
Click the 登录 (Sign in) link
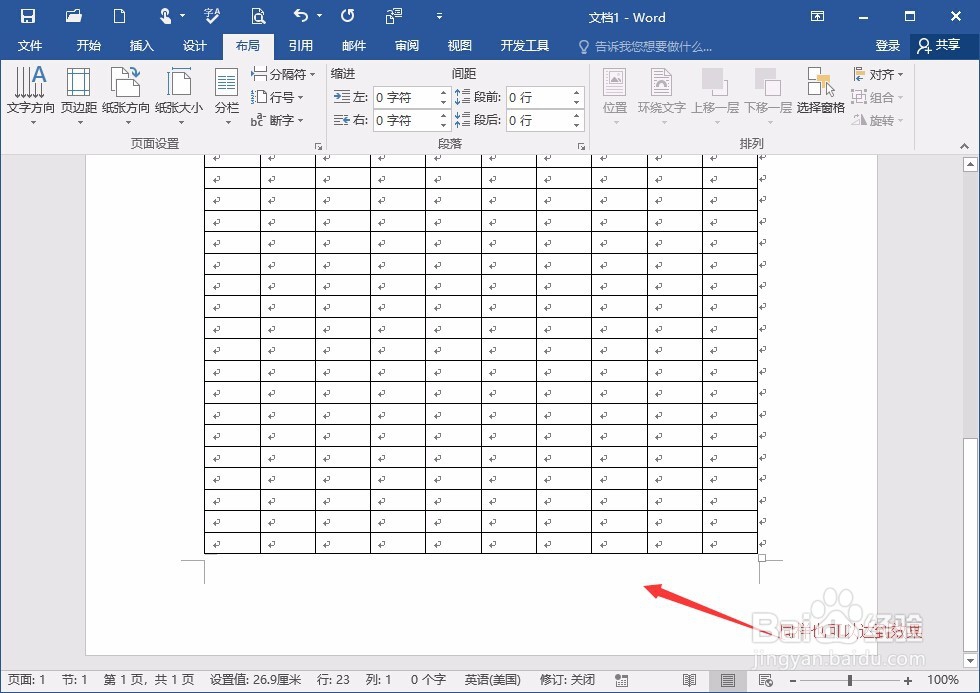click(888, 45)
